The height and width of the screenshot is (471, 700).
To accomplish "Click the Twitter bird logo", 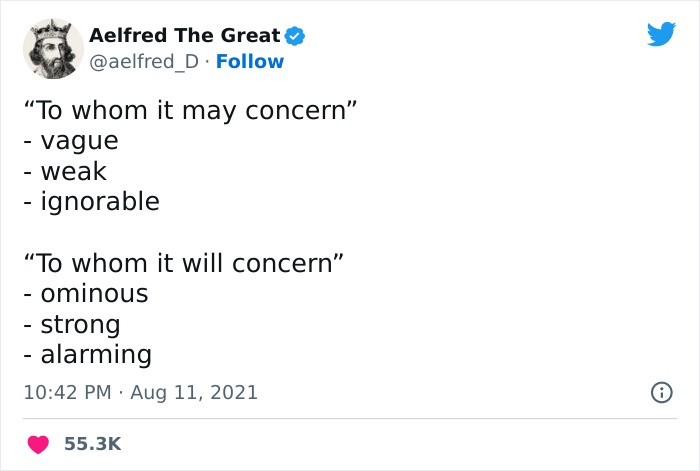I will [661, 35].
